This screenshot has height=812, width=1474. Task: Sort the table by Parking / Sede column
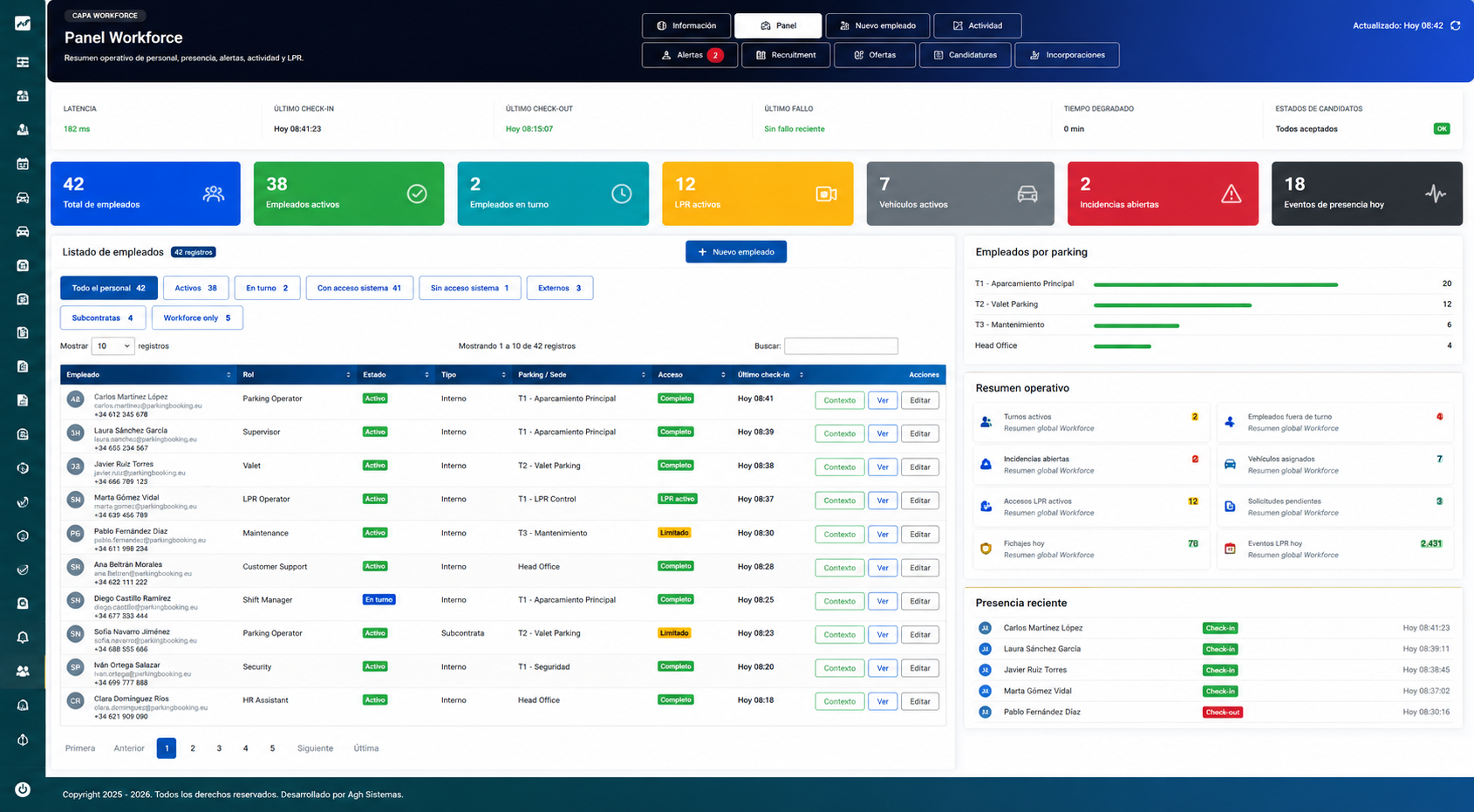click(582, 375)
